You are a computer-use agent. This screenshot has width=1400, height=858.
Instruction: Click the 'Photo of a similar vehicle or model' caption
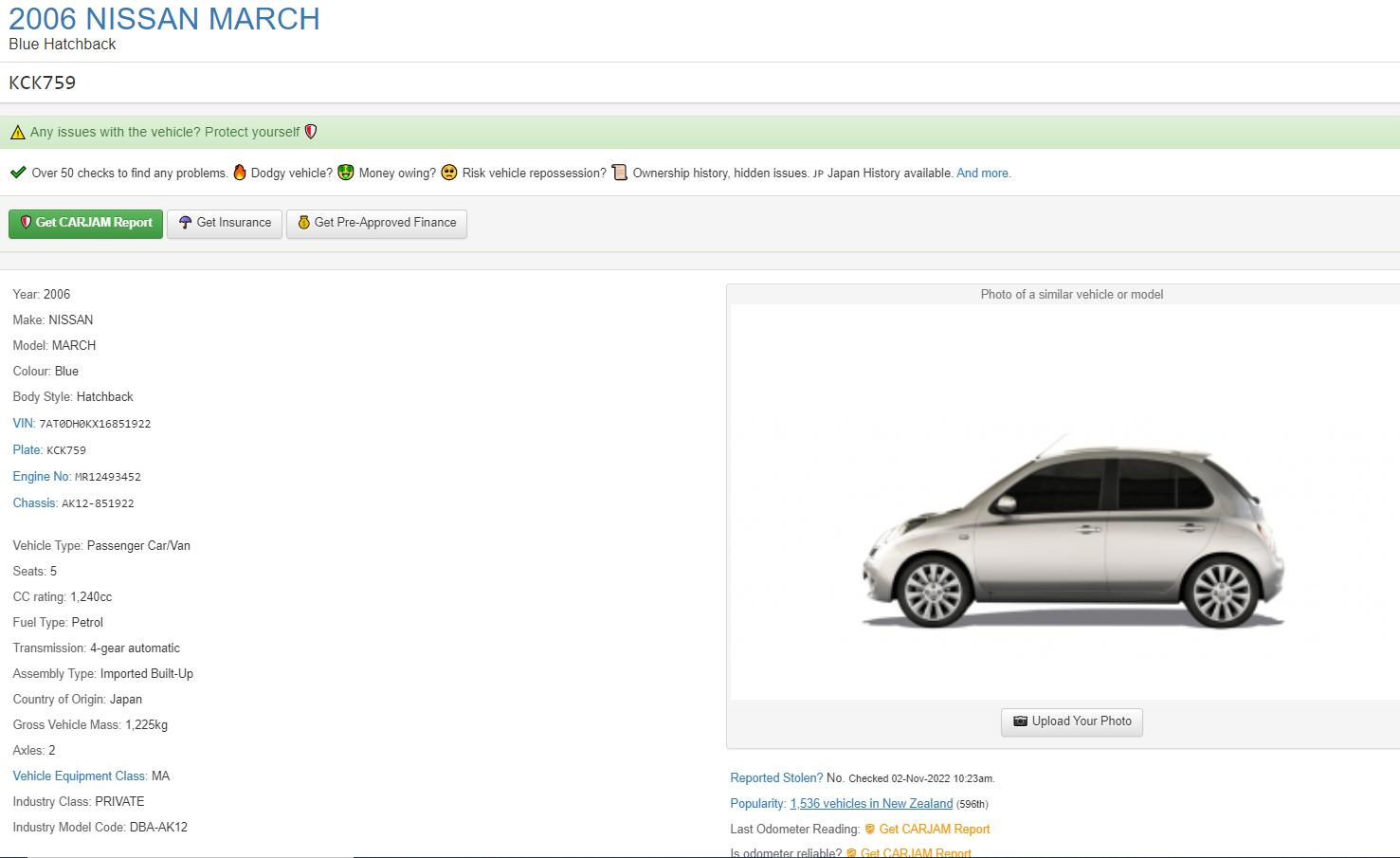click(1072, 295)
